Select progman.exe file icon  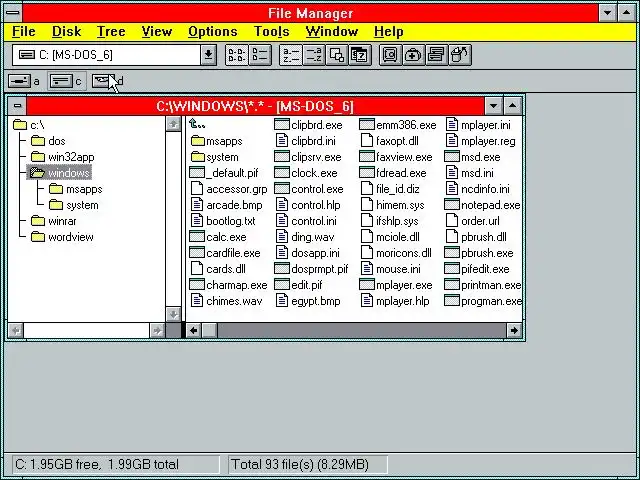click(x=451, y=301)
